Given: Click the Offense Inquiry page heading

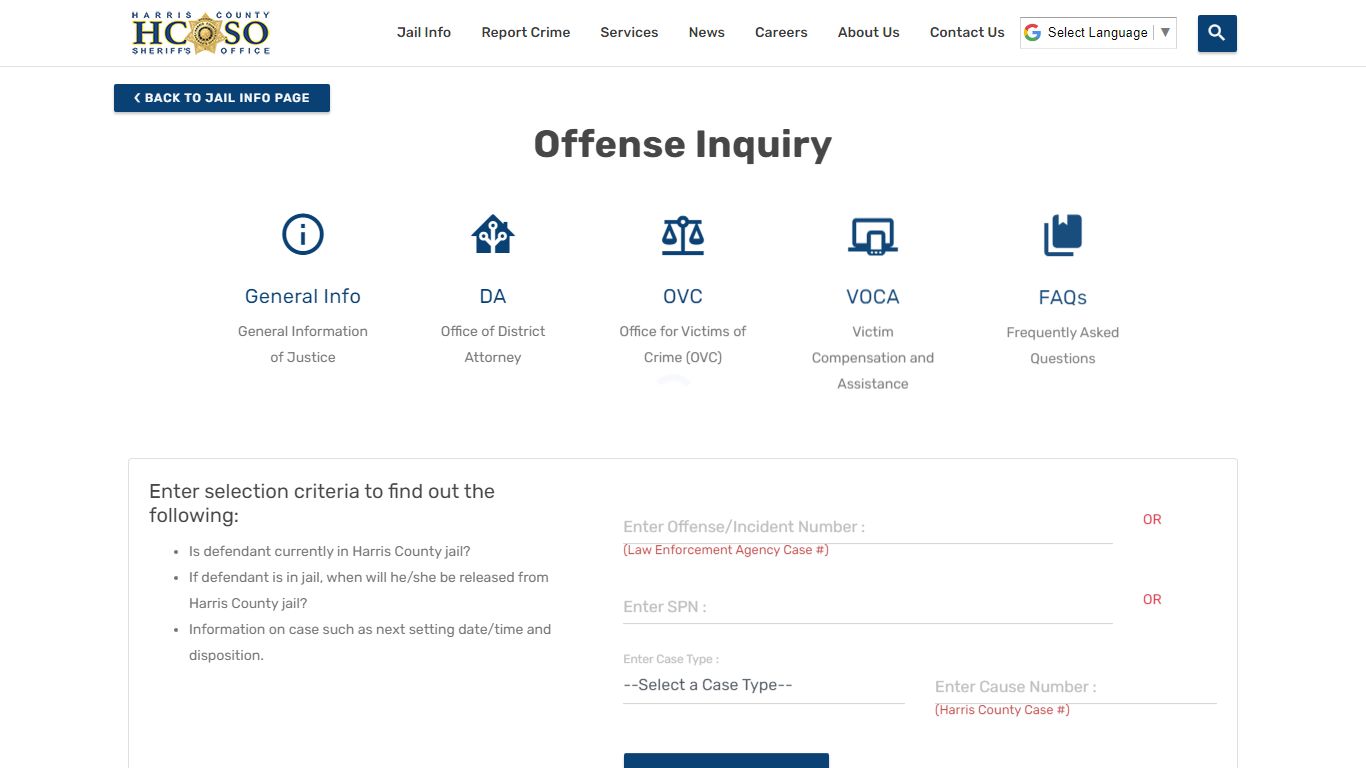Looking at the screenshot, I should (683, 144).
